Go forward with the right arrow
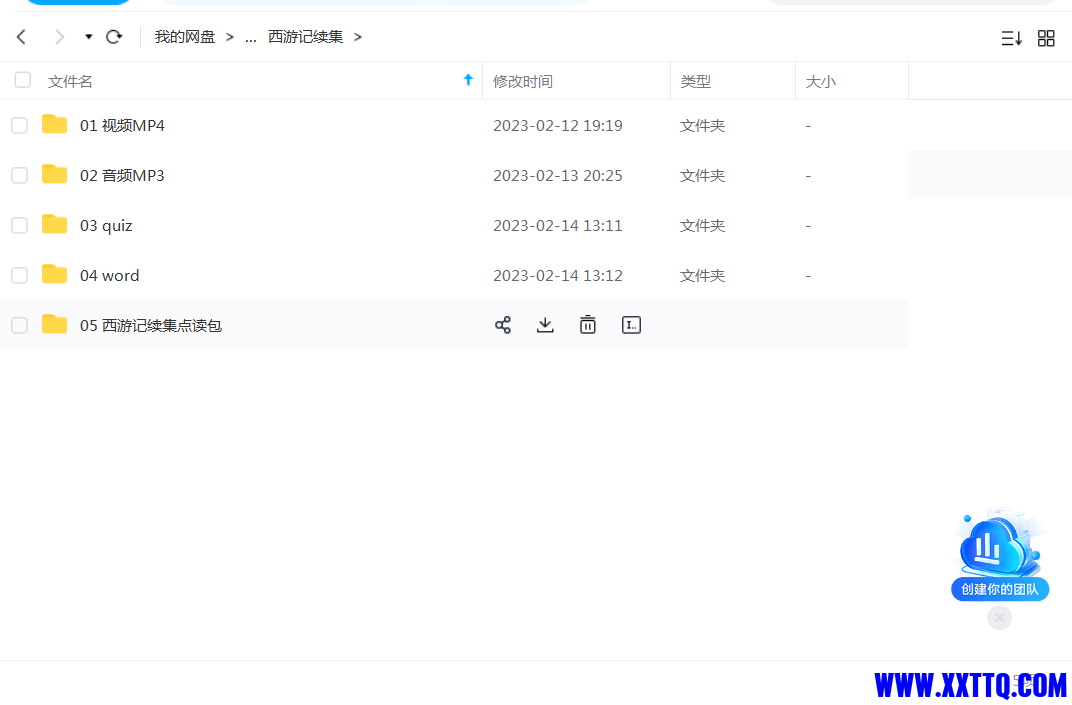 (59, 37)
